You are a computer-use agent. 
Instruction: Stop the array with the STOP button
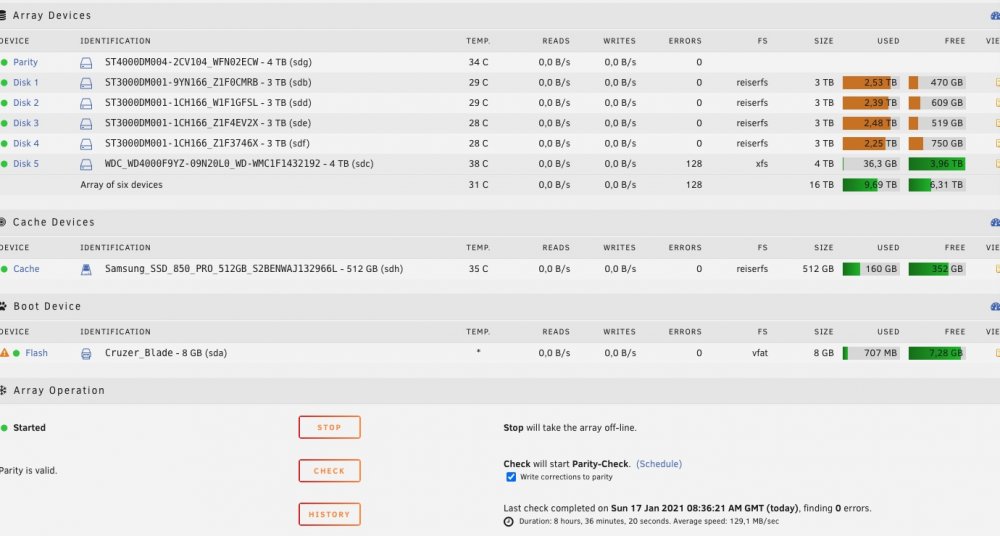point(329,428)
